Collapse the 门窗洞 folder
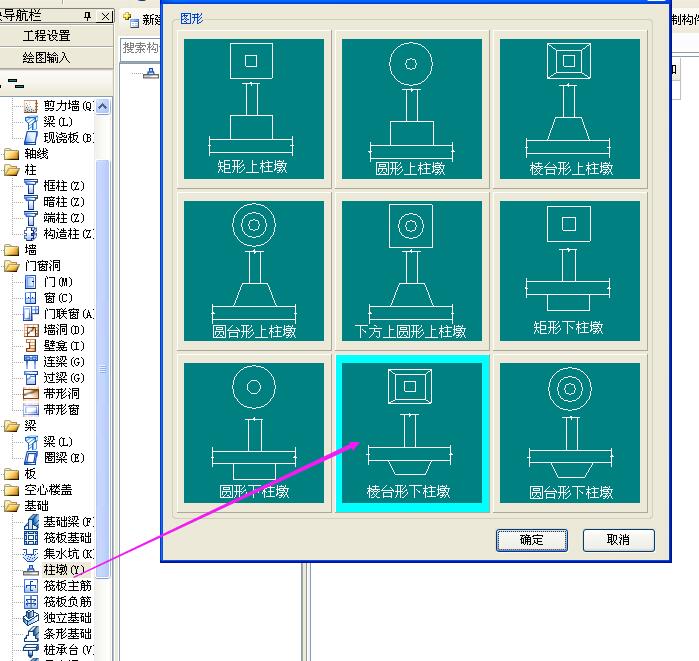This screenshot has height=661, width=699. pos(11,266)
